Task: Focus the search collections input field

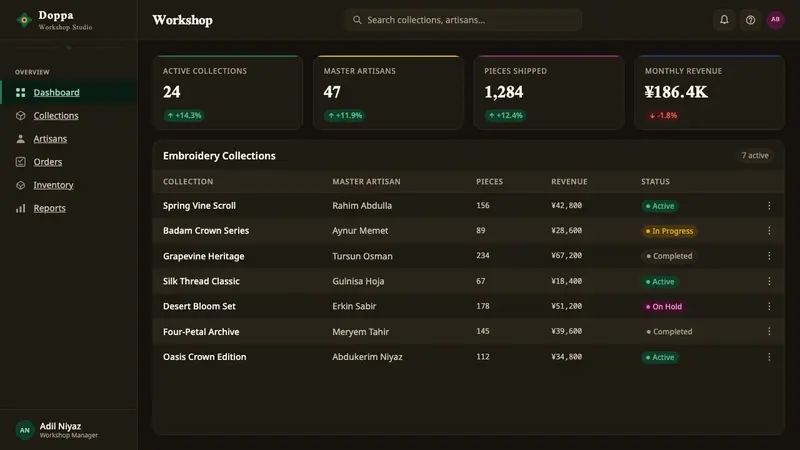Action: 463,20
